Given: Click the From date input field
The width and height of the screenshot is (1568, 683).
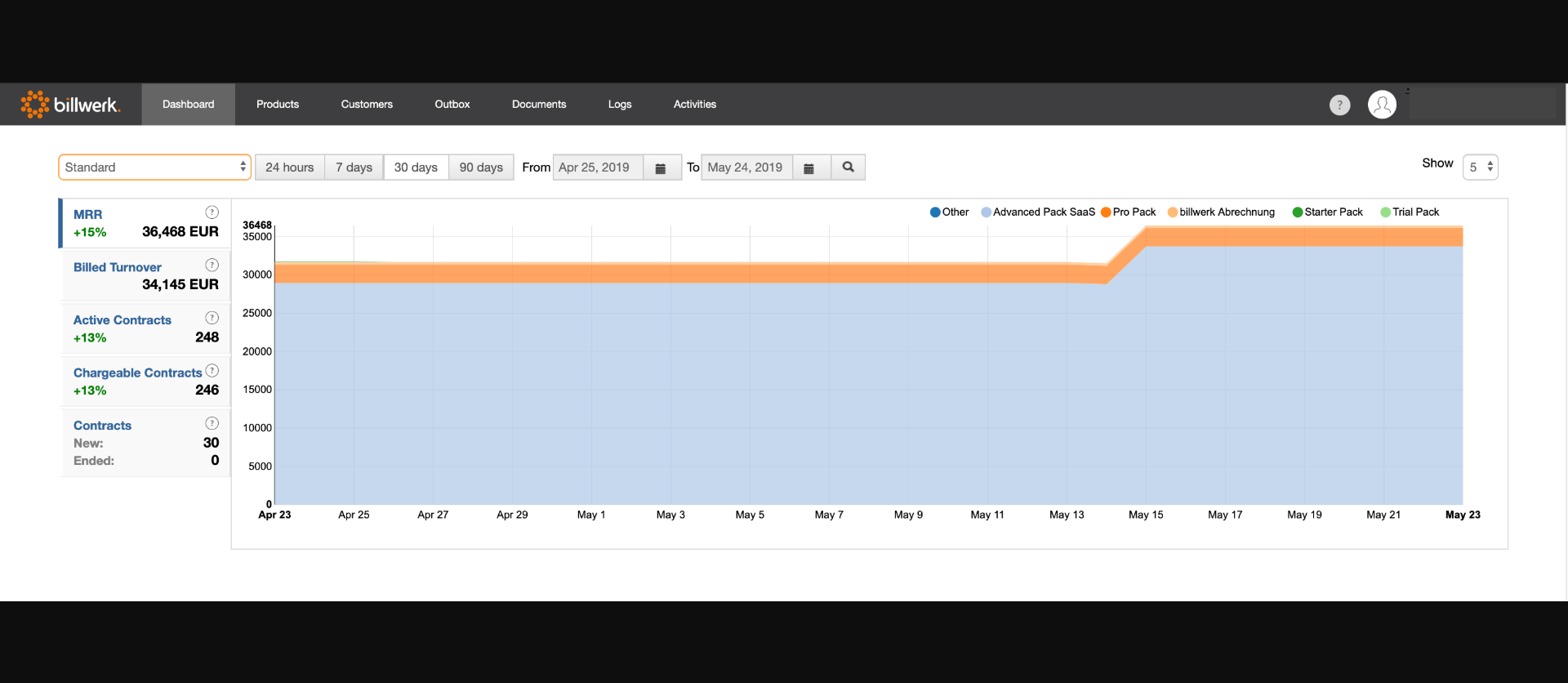Looking at the screenshot, I should point(598,167).
